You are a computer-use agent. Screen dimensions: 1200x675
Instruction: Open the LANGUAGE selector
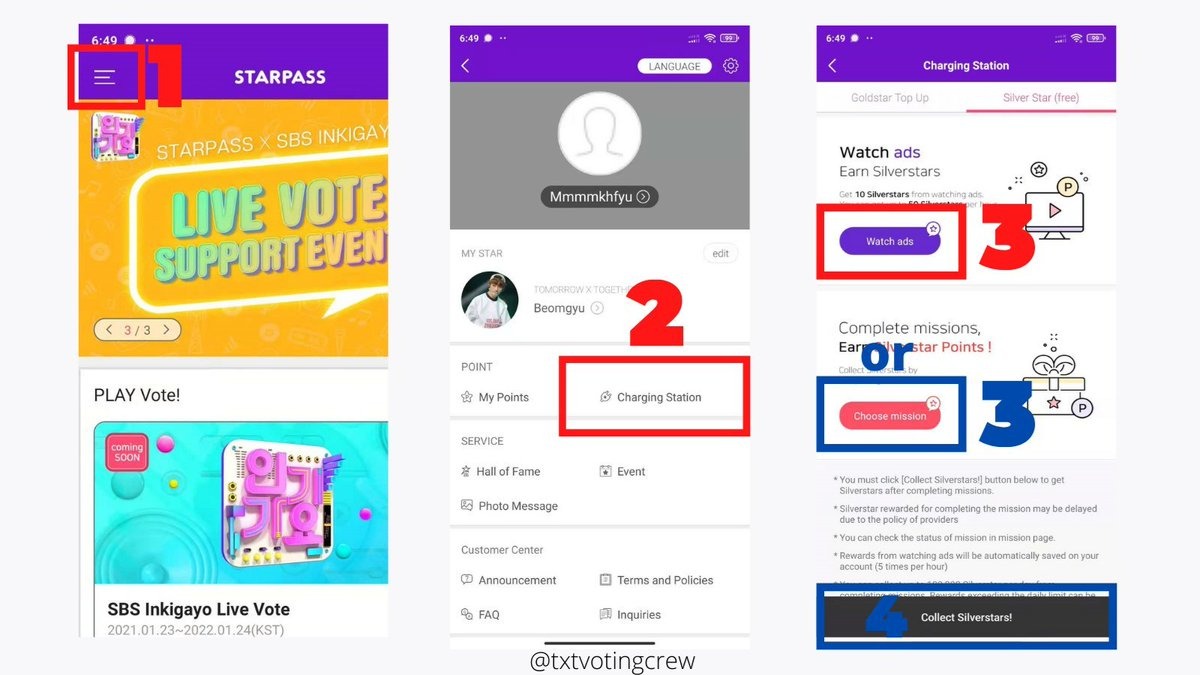point(674,66)
